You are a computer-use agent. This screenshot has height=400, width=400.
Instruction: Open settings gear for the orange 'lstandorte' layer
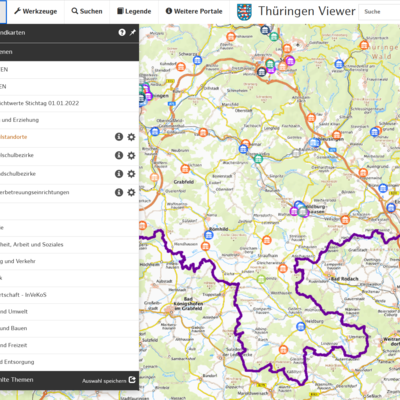pyautogui.click(x=131, y=137)
